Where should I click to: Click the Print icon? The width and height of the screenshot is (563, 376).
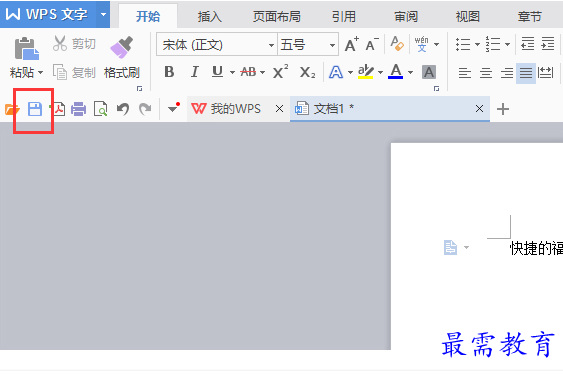tap(78, 109)
